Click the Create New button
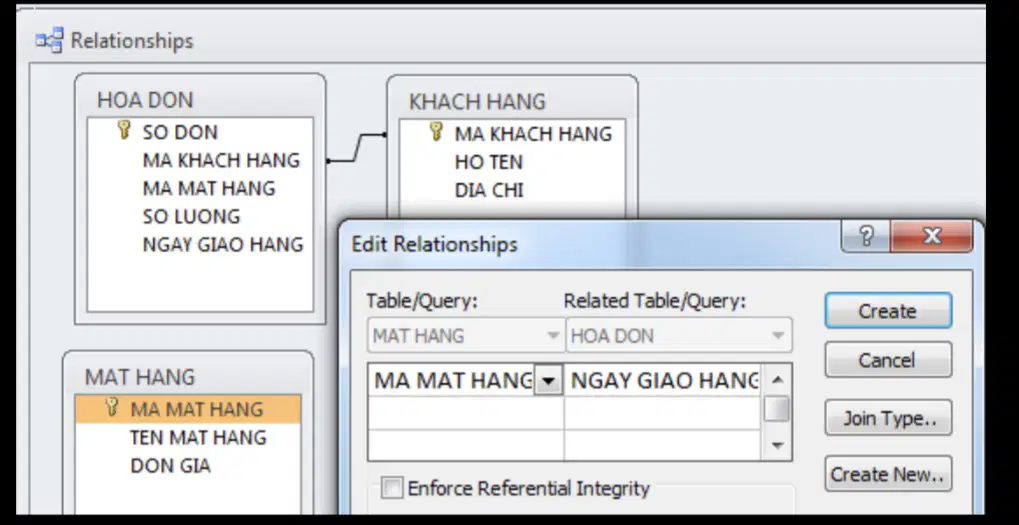Viewport: 1019px width, 525px height. 888,474
